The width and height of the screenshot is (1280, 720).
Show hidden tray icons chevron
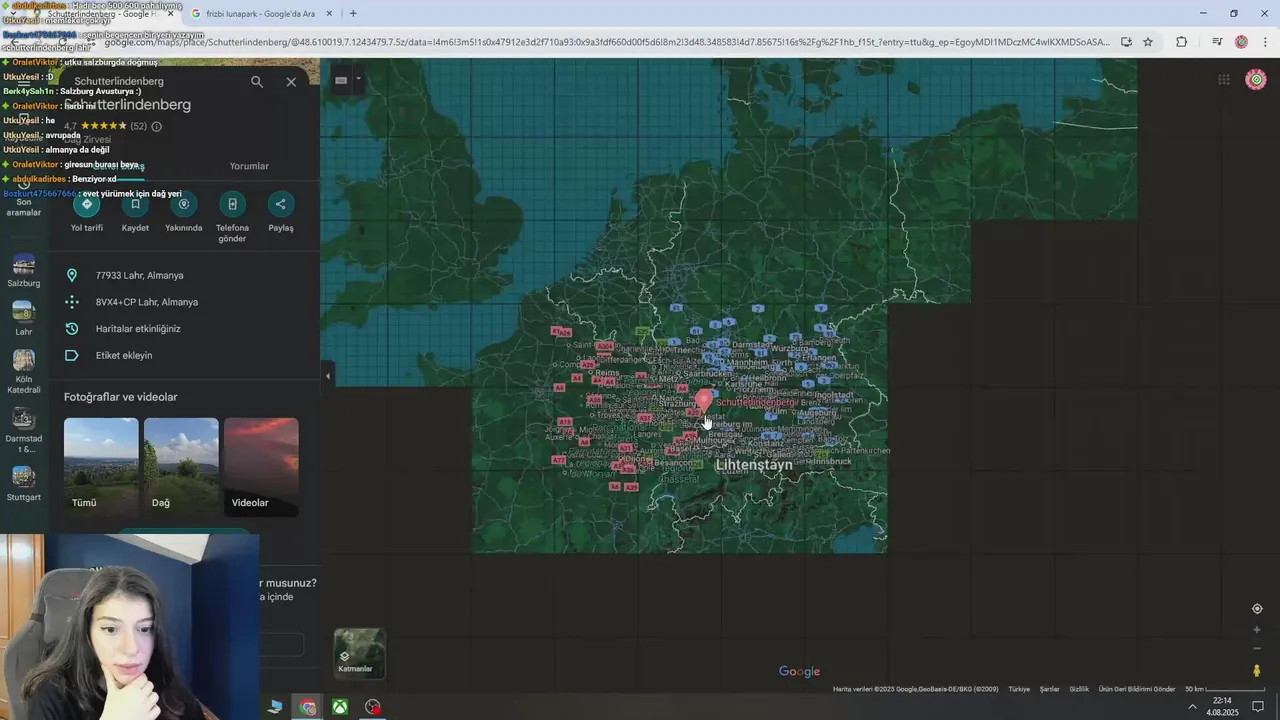[1192, 707]
